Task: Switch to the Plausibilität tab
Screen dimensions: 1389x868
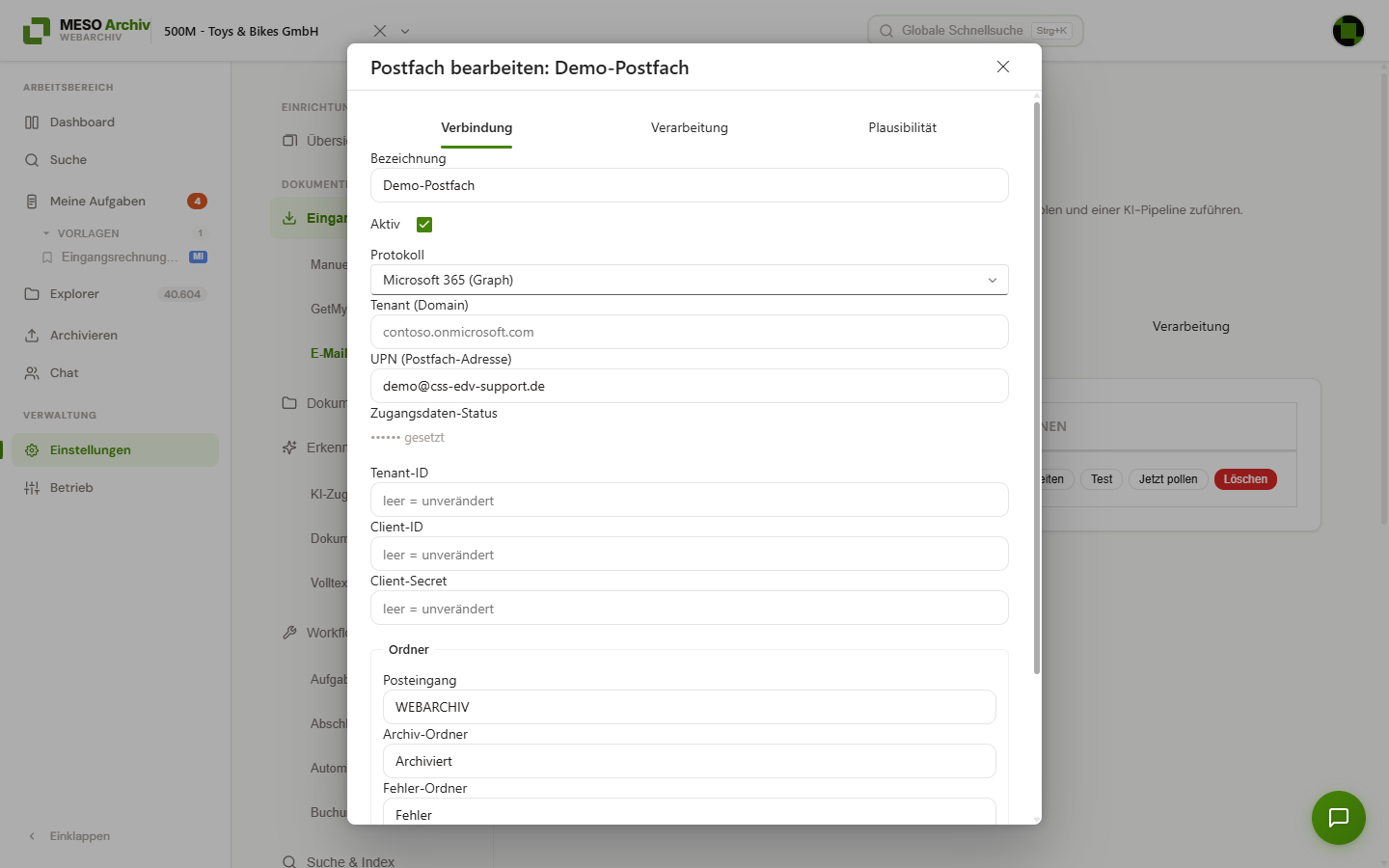Action: tap(902, 127)
